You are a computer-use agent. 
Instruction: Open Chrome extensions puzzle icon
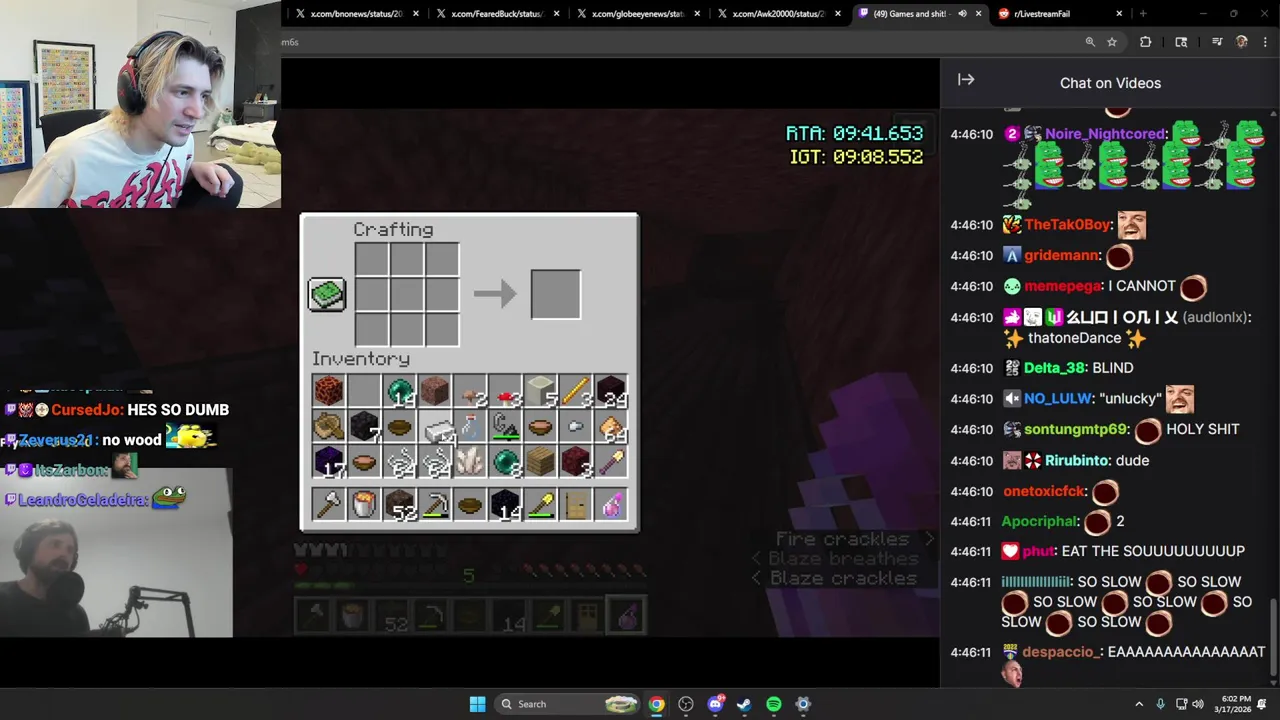1145,42
